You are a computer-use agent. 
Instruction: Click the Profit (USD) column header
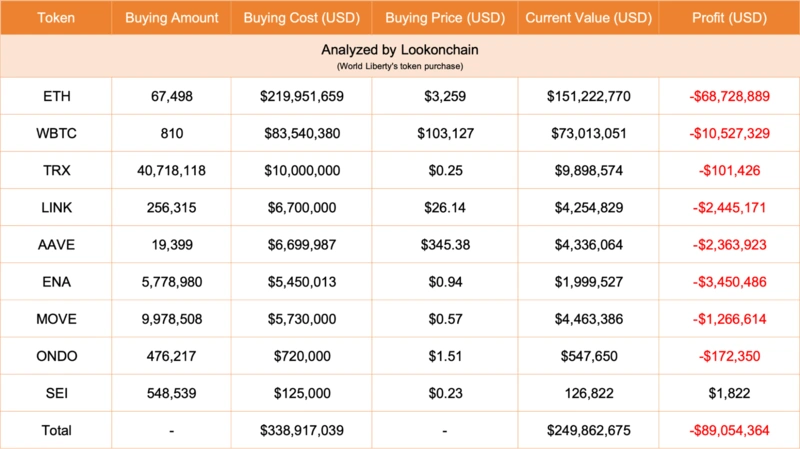pos(729,18)
